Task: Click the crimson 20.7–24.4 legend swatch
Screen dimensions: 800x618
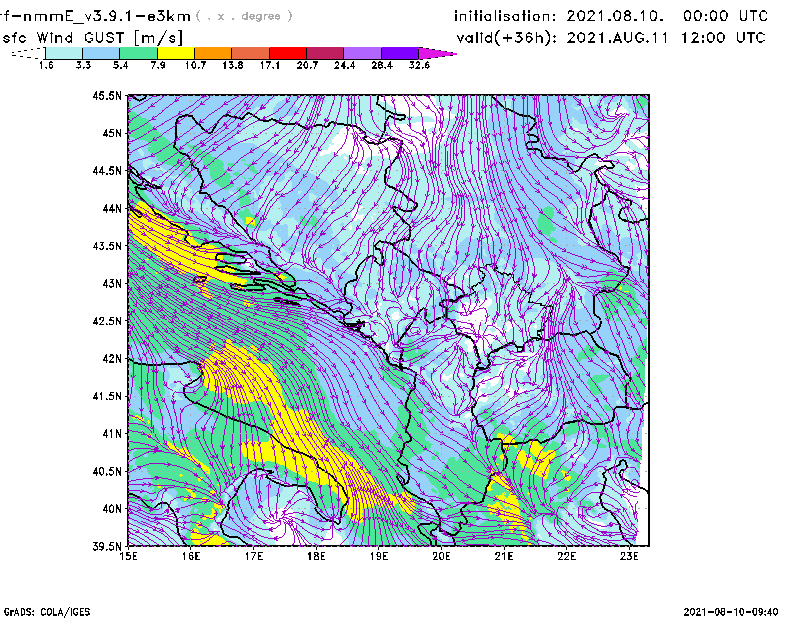Action: tap(325, 53)
